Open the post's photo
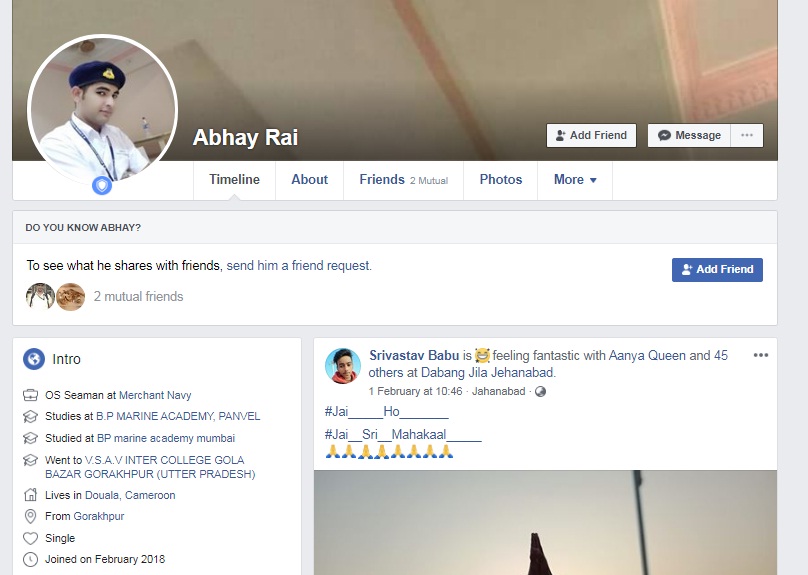Viewport: 808px width, 575px height. pos(545,522)
